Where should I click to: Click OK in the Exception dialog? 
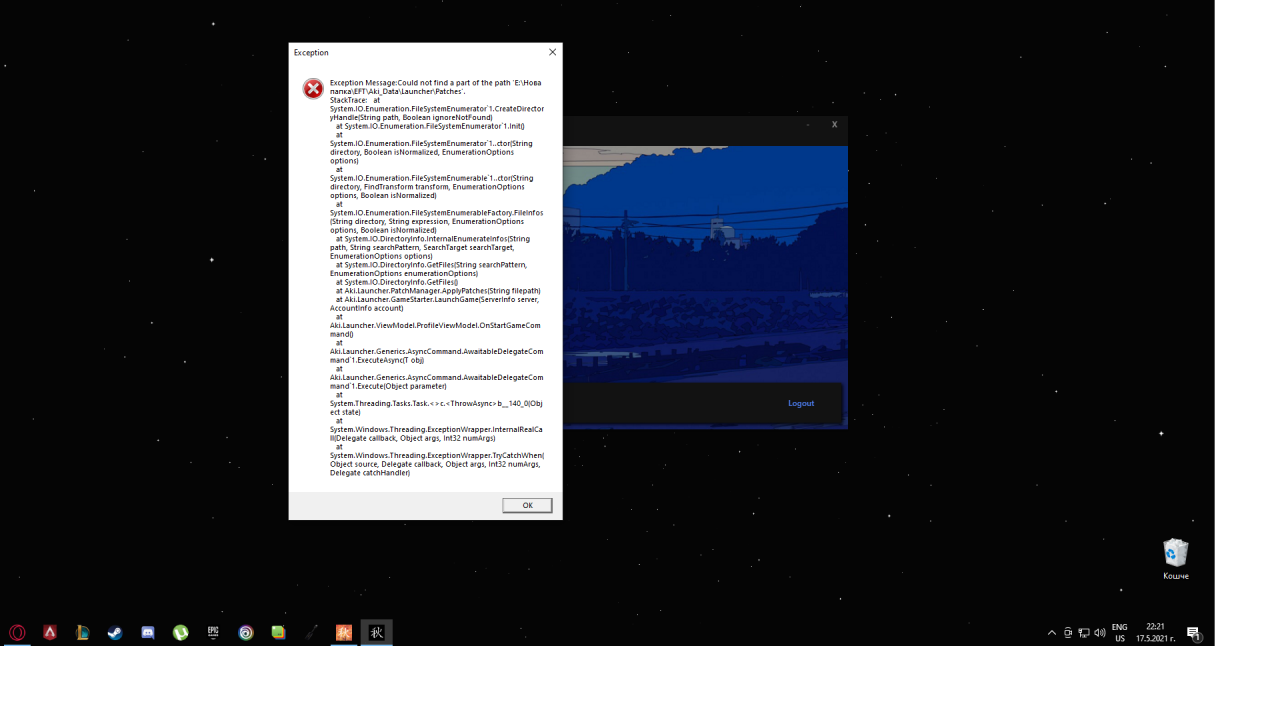(x=527, y=505)
